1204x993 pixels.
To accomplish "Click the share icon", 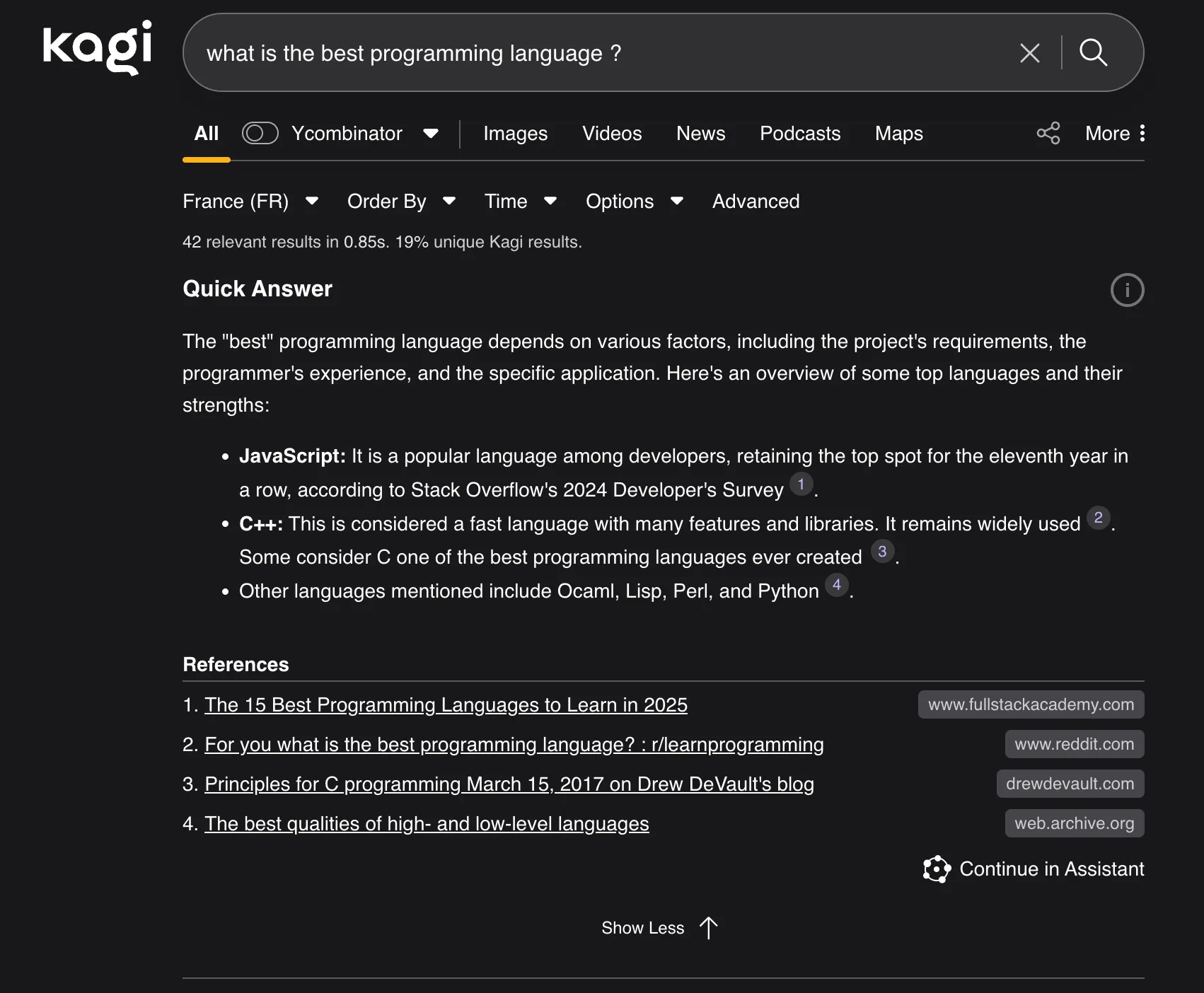I will pos(1048,133).
